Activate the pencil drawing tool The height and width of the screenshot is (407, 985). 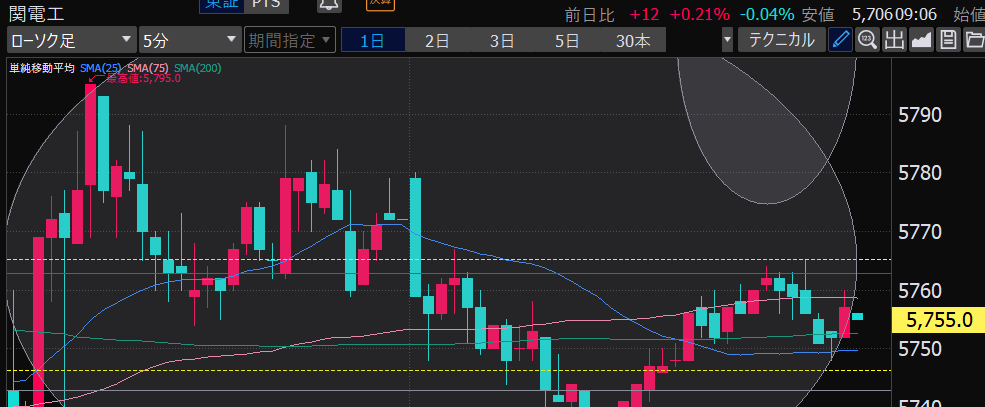[841, 40]
